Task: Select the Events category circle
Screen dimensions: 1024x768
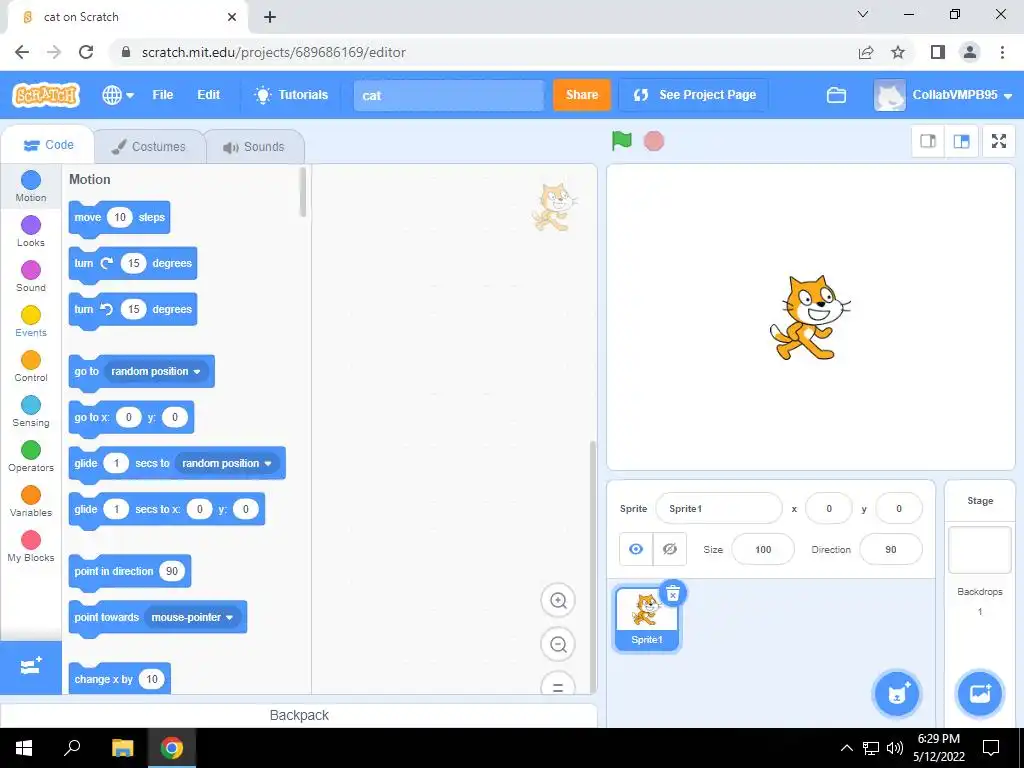Action: (31, 315)
